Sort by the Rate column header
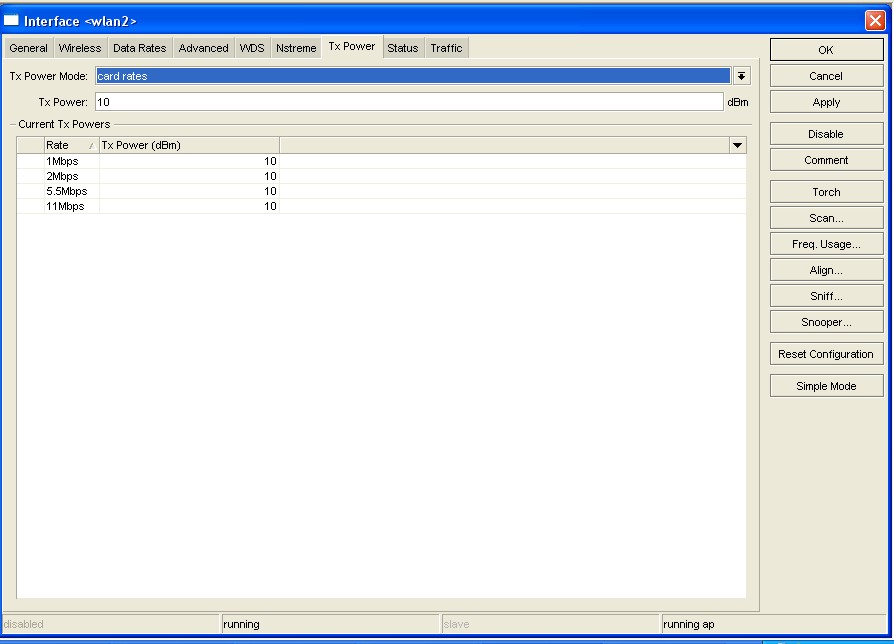 click(x=71, y=145)
